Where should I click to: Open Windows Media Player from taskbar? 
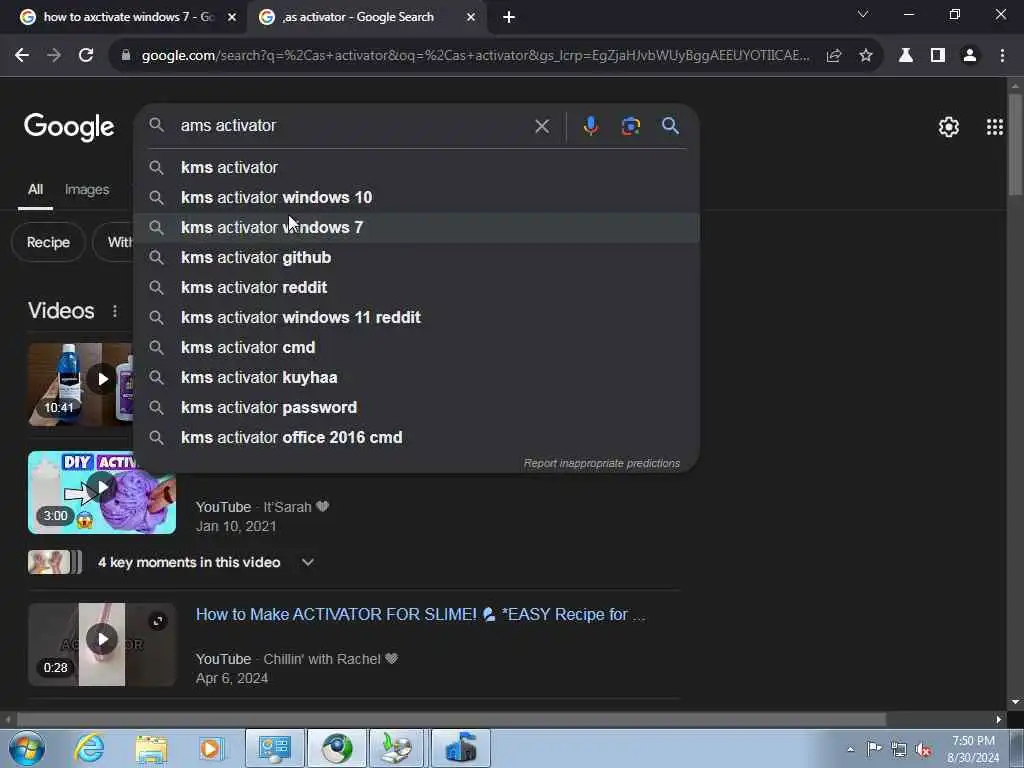coord(212,748)
